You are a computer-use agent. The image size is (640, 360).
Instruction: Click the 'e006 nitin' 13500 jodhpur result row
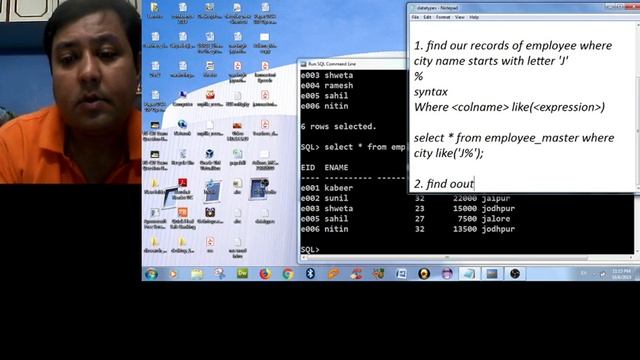pos(408,229)
